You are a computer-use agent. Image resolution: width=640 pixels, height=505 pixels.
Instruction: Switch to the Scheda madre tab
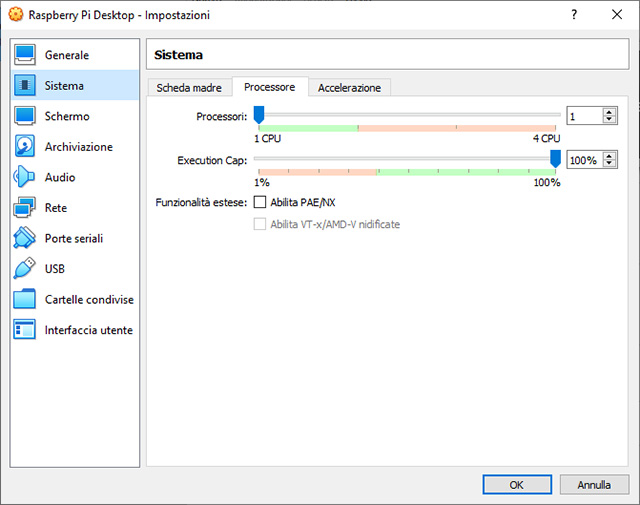189,88
